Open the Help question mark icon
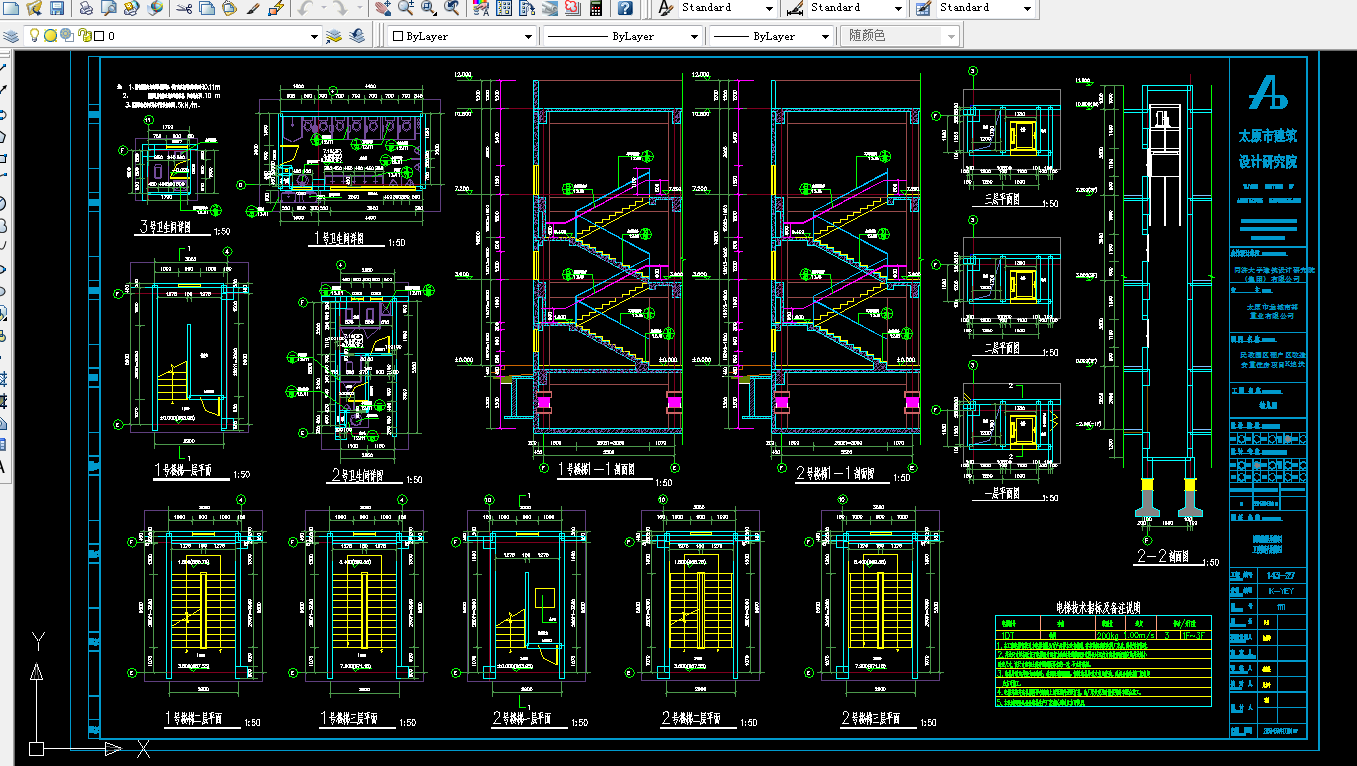1357x766 pixels. click(624, 8)
